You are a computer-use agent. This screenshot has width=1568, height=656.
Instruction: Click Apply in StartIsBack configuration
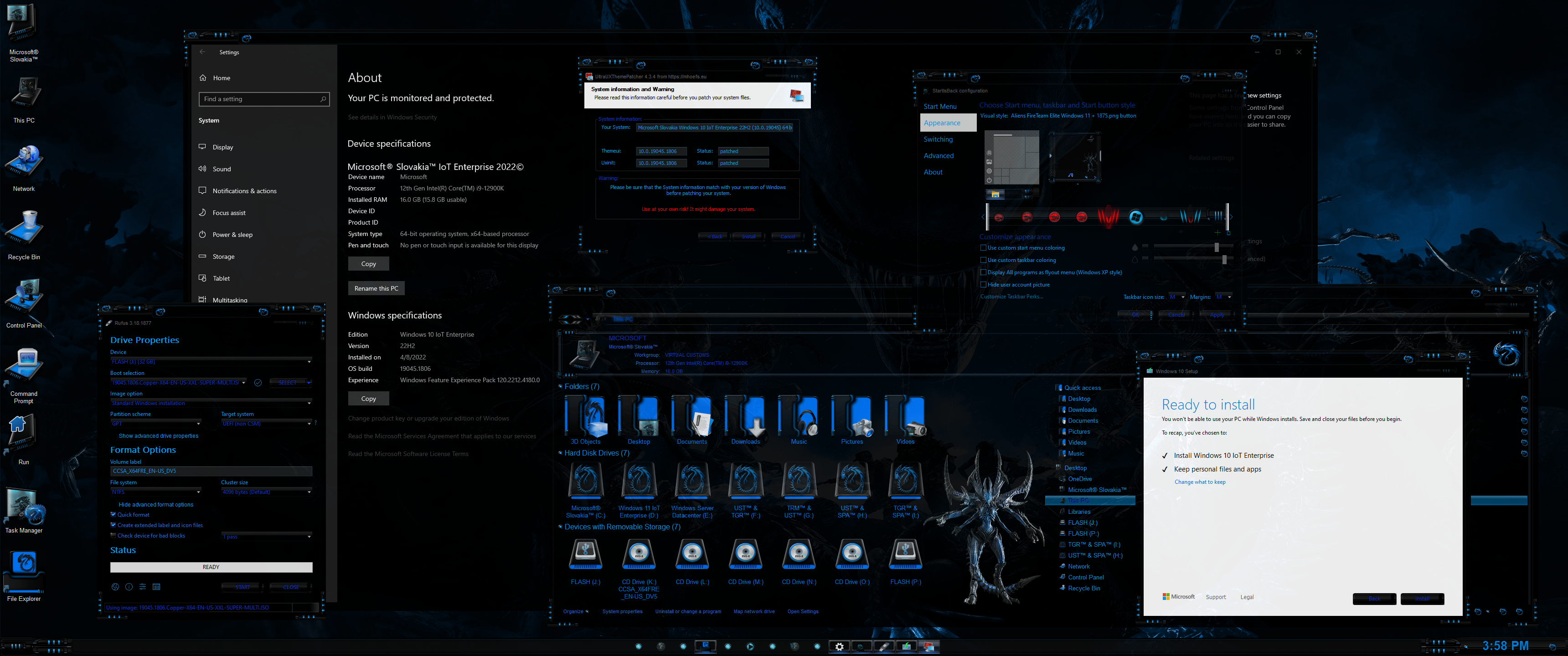point(1217,315)
